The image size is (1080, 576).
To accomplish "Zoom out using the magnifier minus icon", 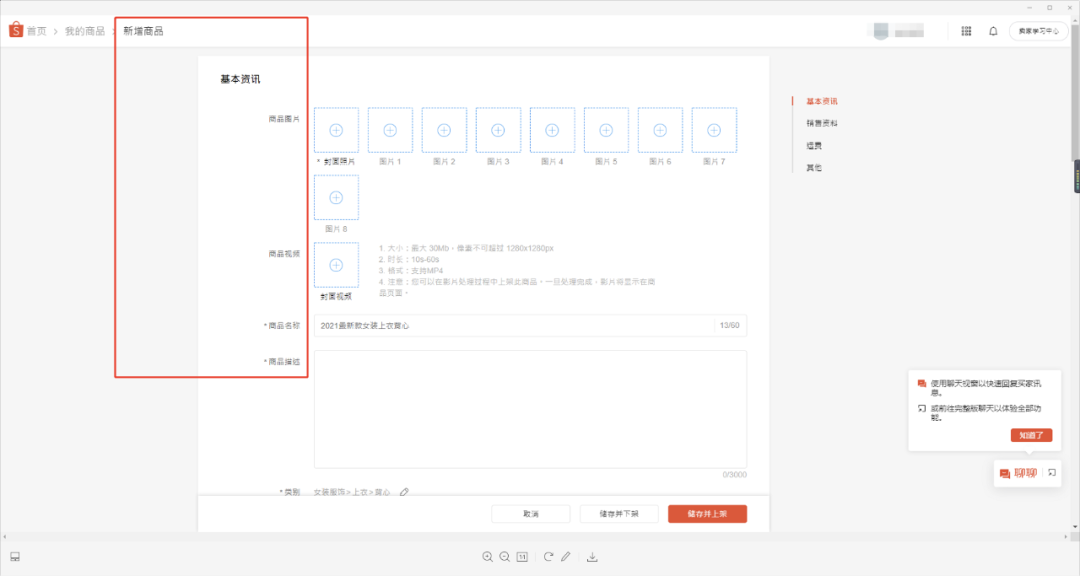I will (505, 557).
